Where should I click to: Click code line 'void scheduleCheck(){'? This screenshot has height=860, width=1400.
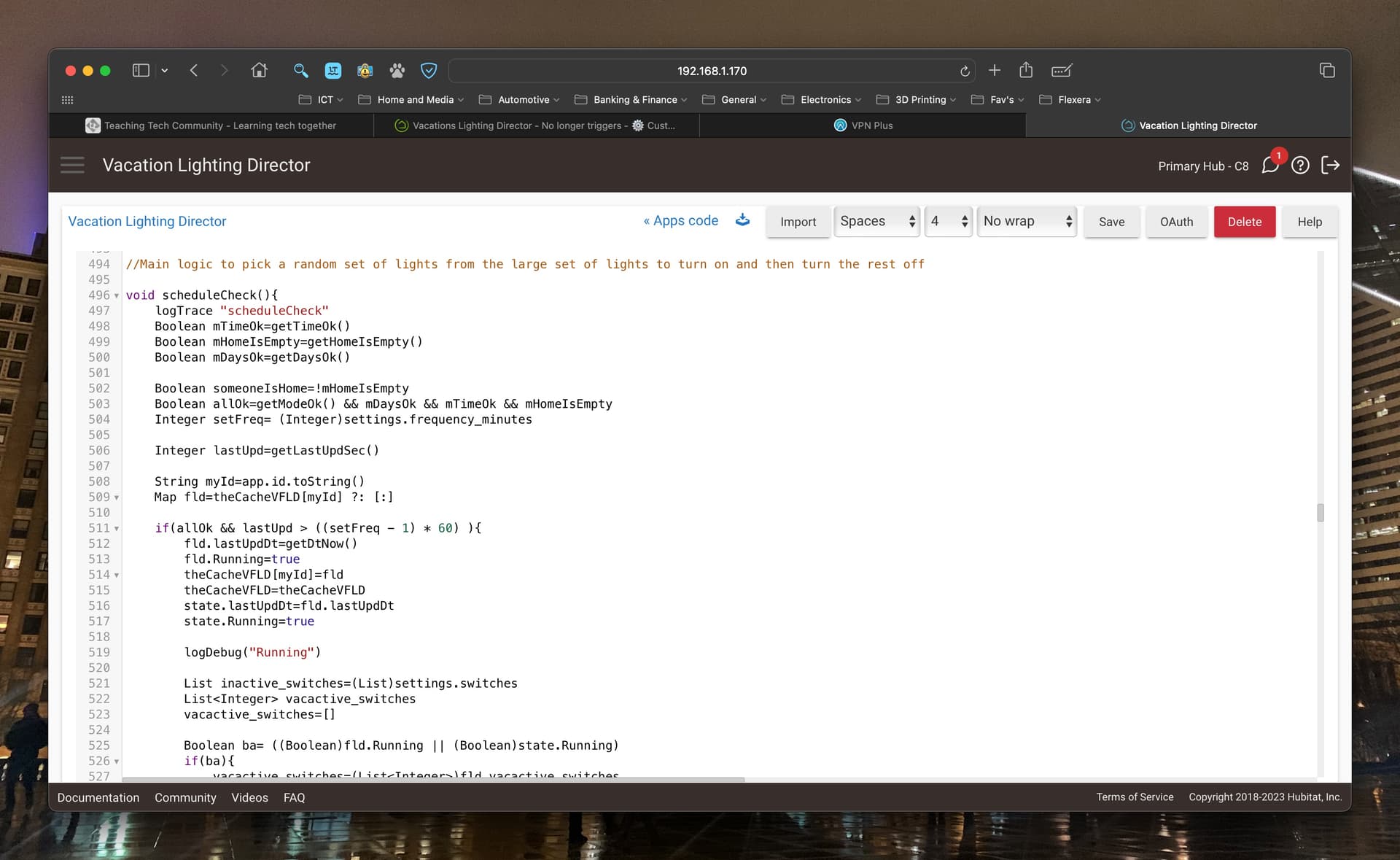pyautogui.click(x=202, y=295)
